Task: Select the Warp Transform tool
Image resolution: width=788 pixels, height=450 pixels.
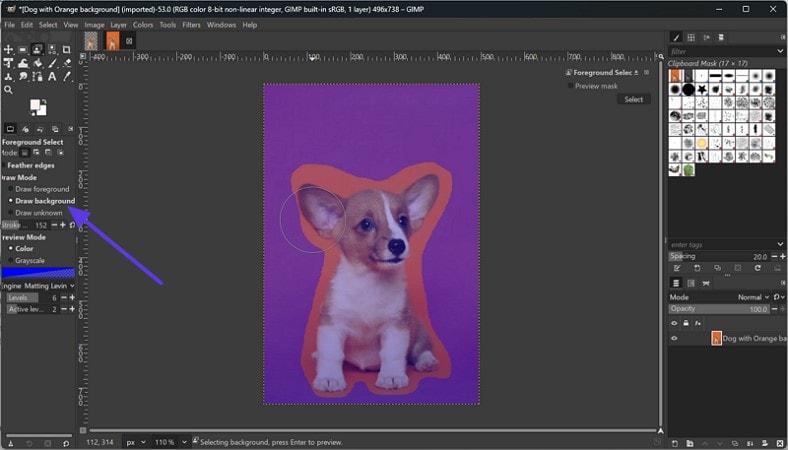Action: tap(23, 63)
